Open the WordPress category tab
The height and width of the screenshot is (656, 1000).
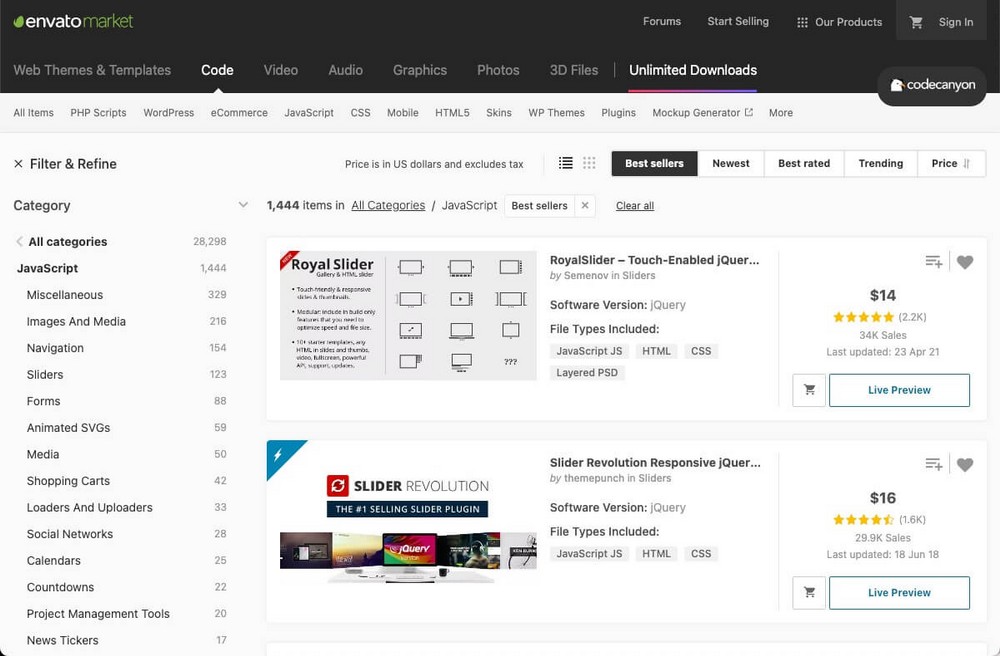coord(168,113)
